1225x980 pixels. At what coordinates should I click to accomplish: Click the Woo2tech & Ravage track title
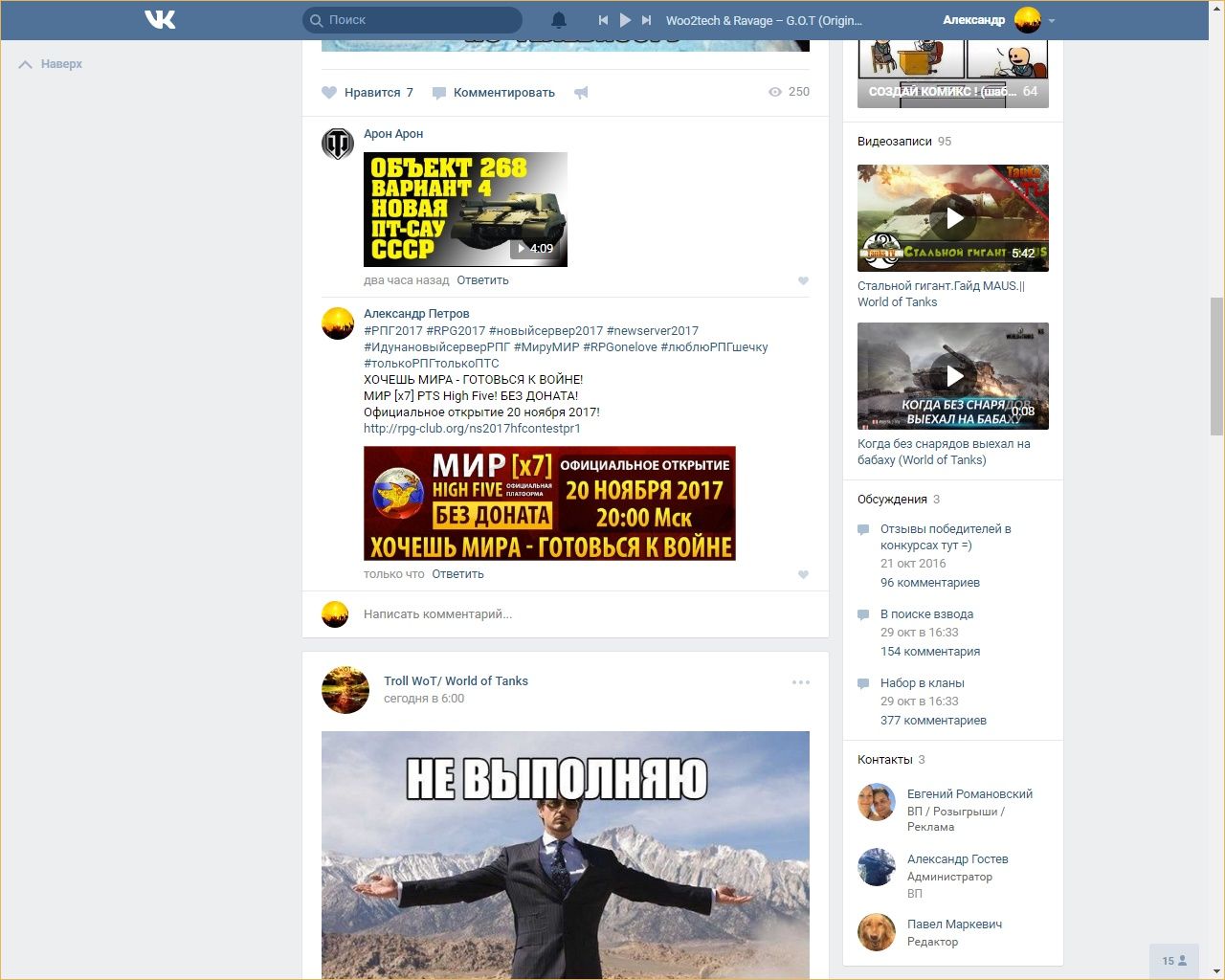click(764, 20)
